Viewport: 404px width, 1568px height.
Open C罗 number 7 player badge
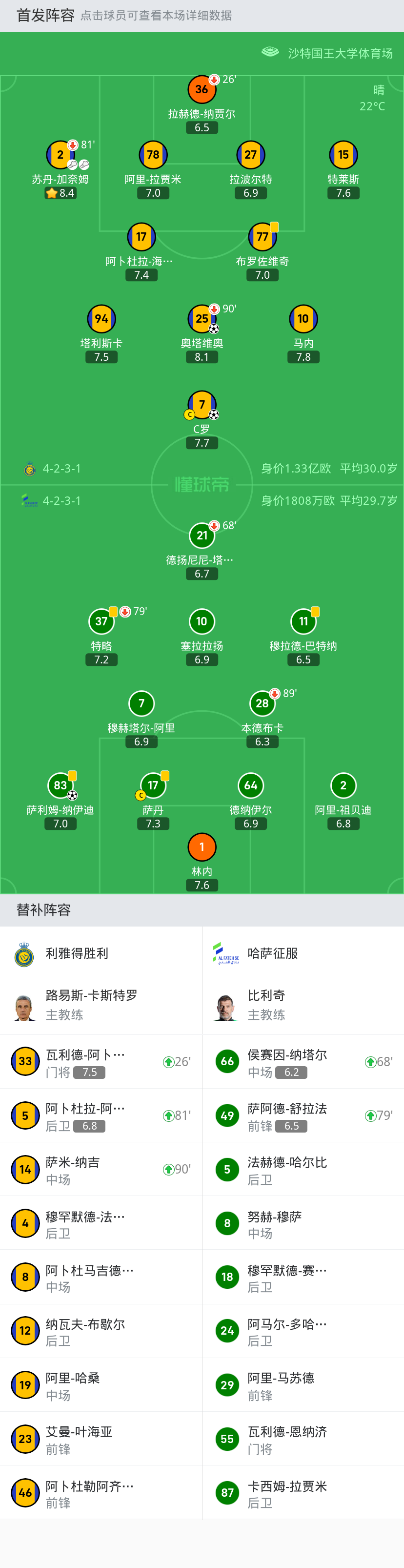pyautogui.click(x=202, y=405)
